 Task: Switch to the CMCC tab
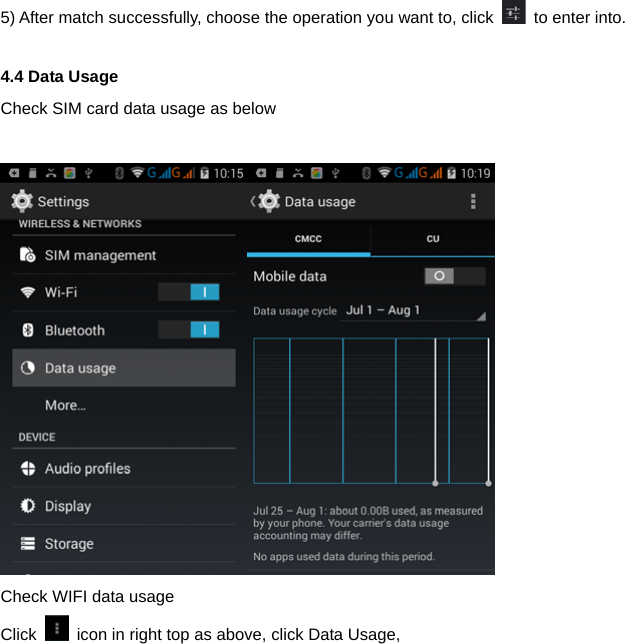coord(308,239)
